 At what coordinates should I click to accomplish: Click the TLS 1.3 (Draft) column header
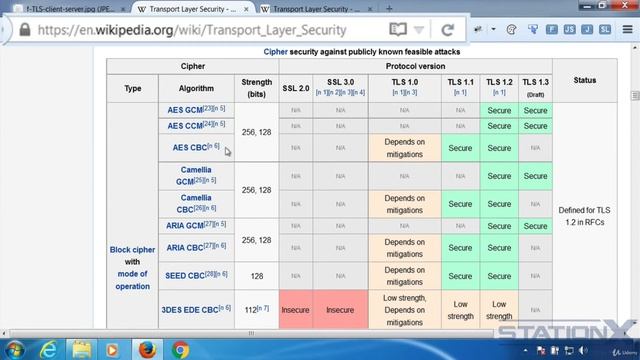(x=535, y=88)
